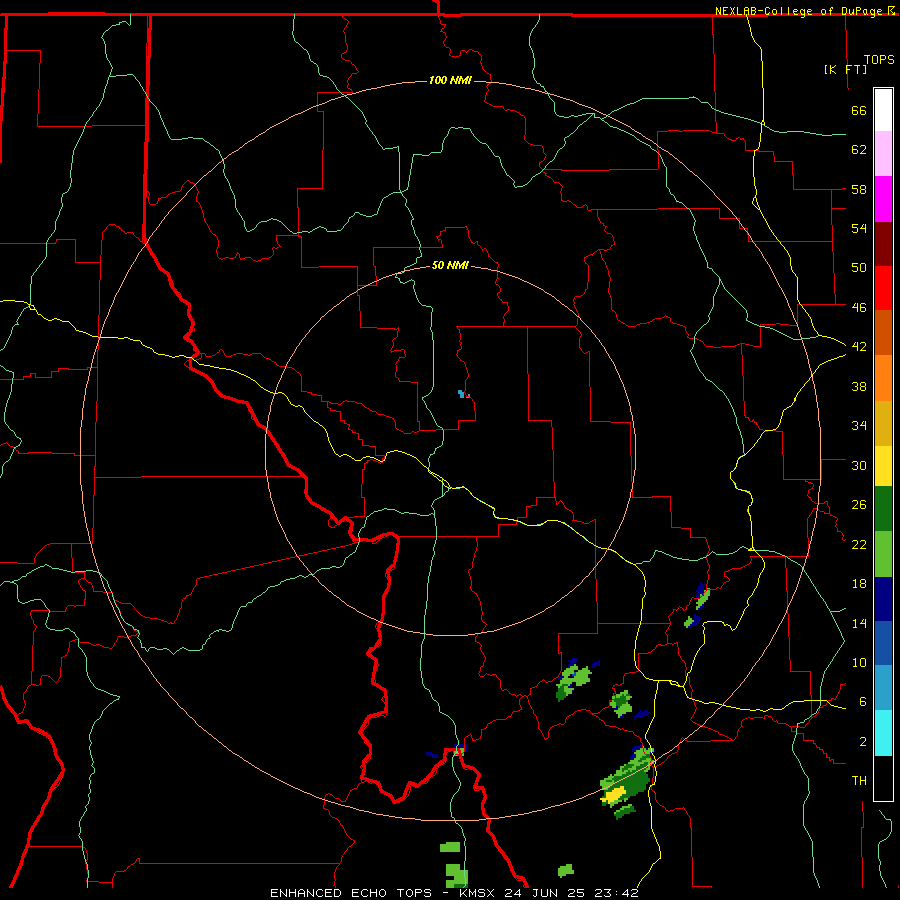Click the light blue 6-10 kft legend swatch
This screenshot has width=900, height=900.
point(883,688)
